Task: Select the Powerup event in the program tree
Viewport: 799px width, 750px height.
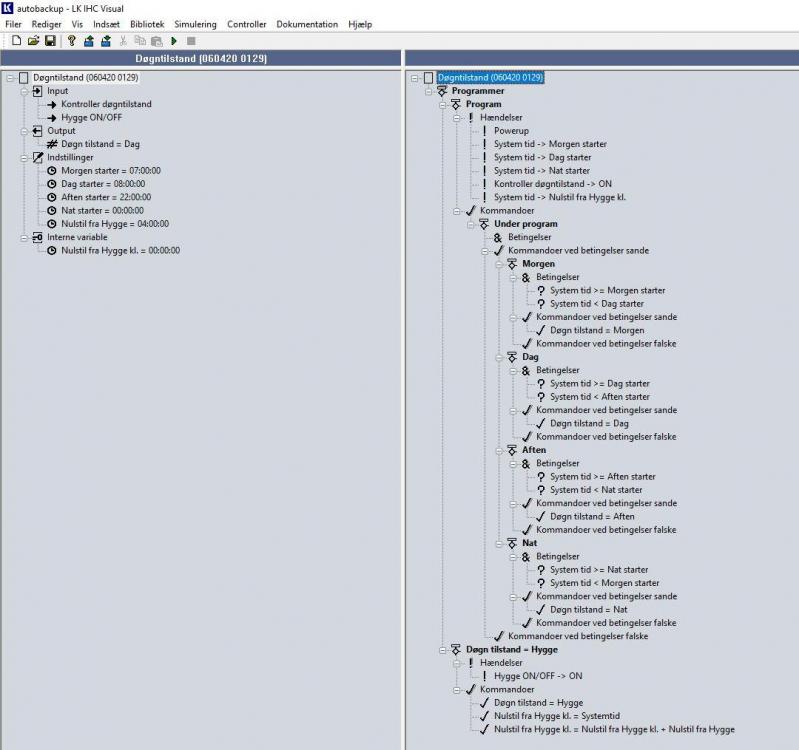Action: click(511, 131)
